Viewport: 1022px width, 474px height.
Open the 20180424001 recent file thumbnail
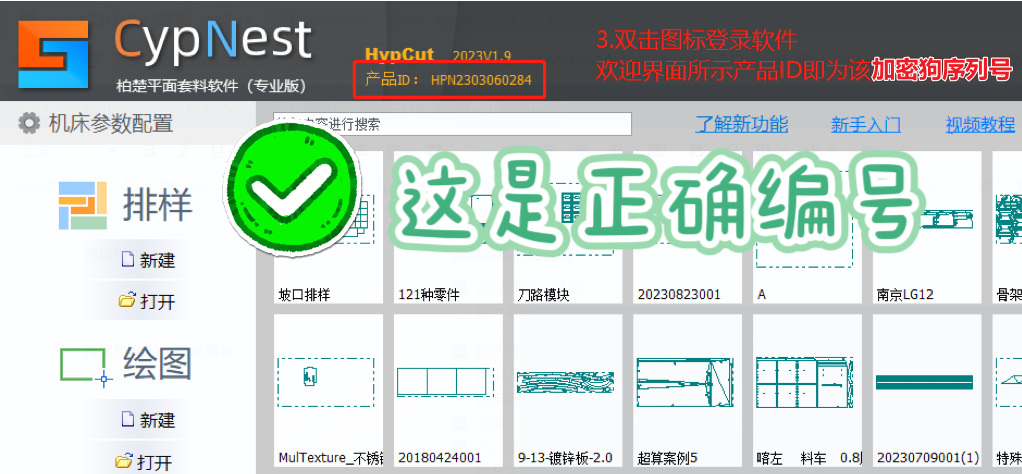point(448,391)
